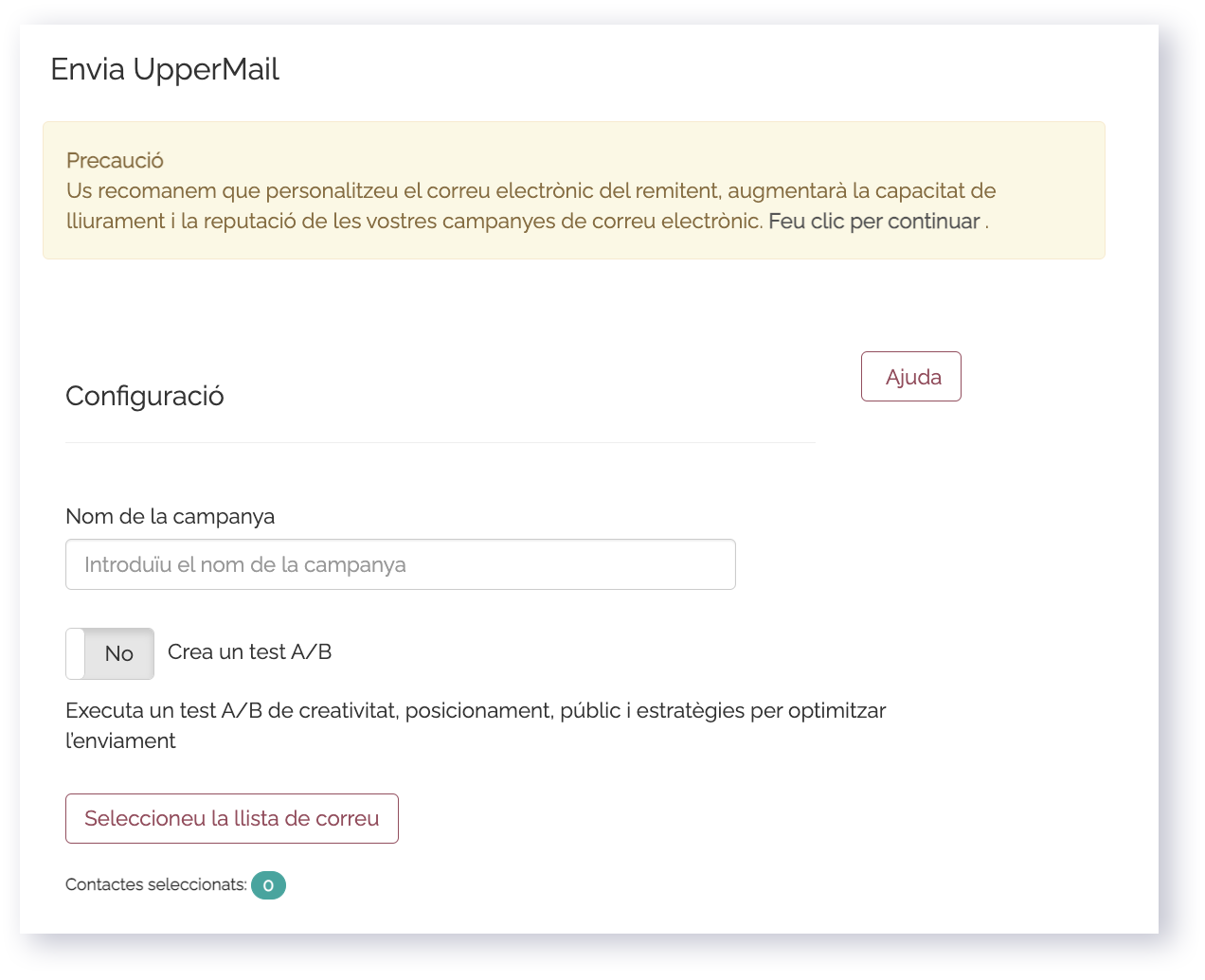This screenshot has height=980, width=1205.
Task: Click the Introduïu el nom placeholder text
Action: (245, 564)
